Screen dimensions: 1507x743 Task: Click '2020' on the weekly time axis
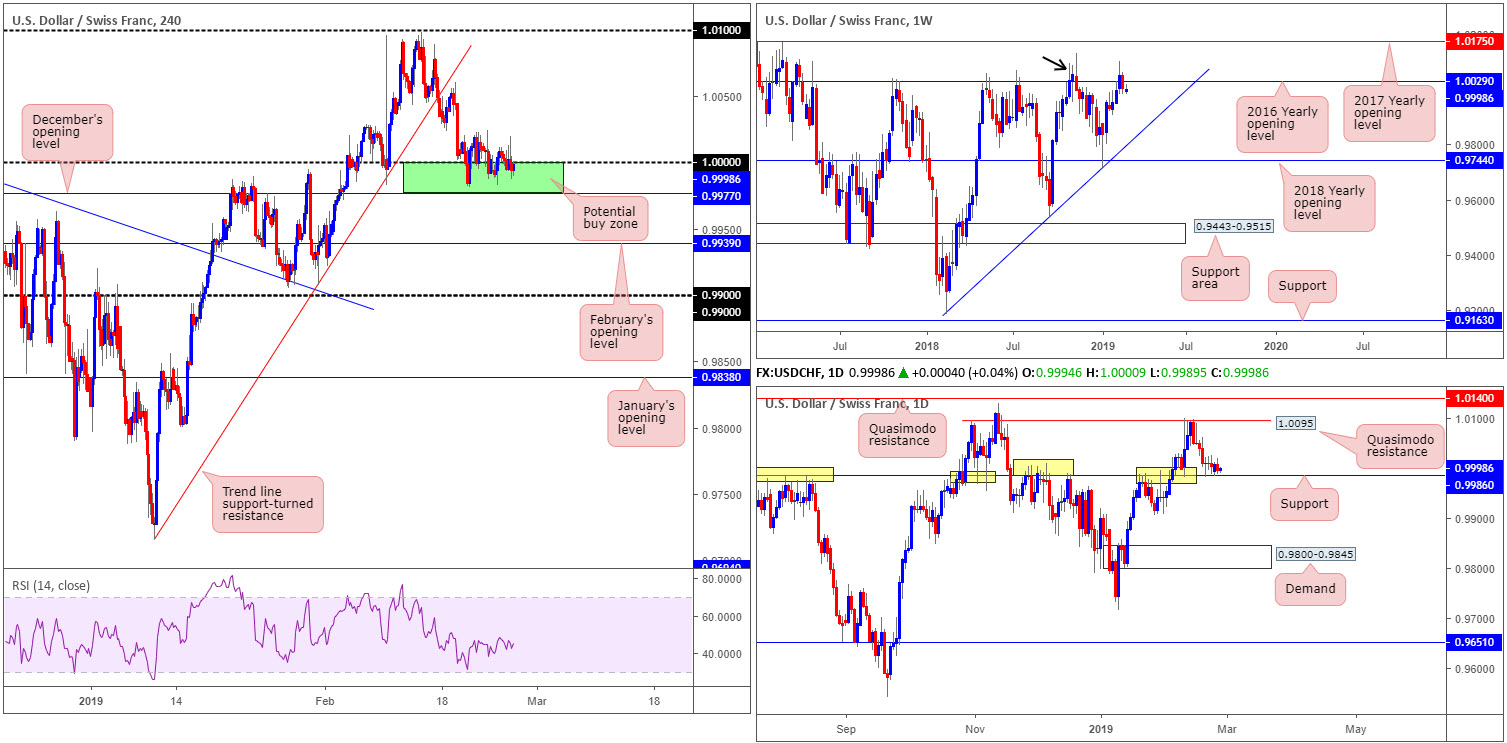(x=1277, y=344)
